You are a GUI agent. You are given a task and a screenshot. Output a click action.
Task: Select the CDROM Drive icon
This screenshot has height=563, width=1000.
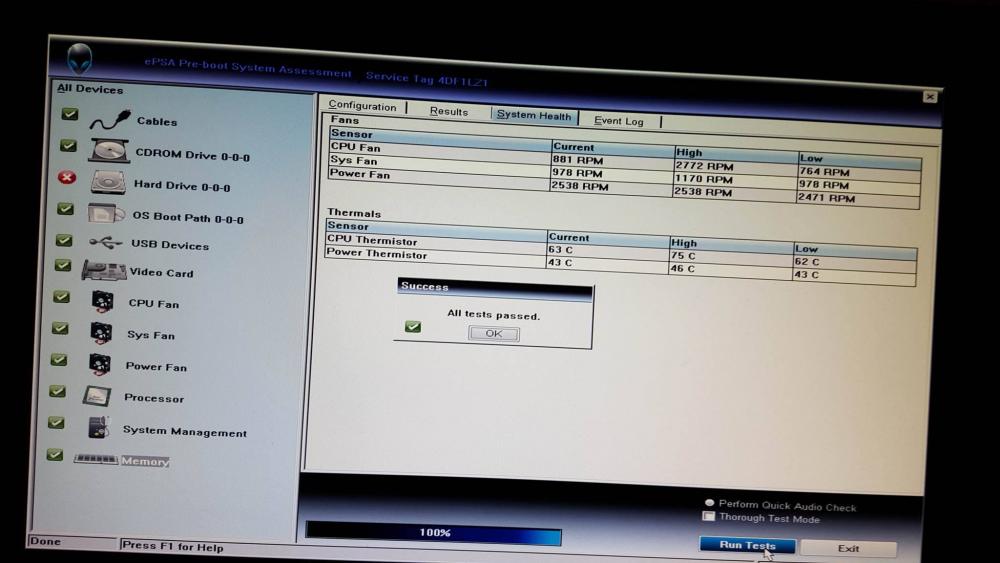108,152
